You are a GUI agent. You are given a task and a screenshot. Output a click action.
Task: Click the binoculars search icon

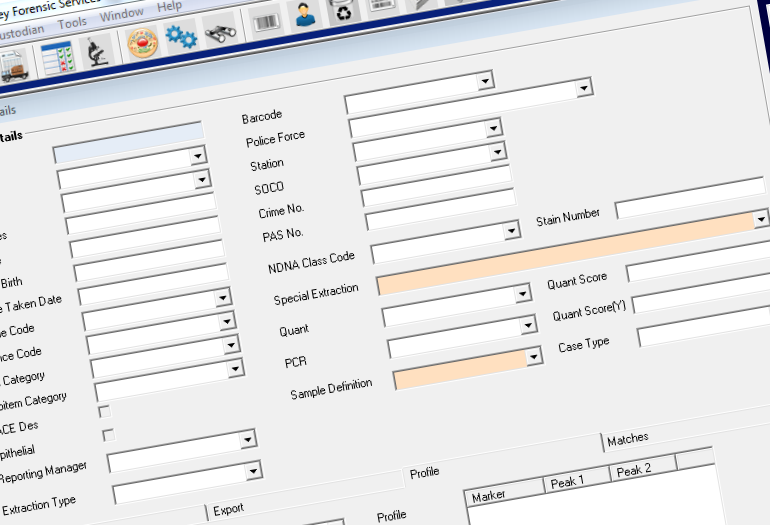(x=219, y=34)
